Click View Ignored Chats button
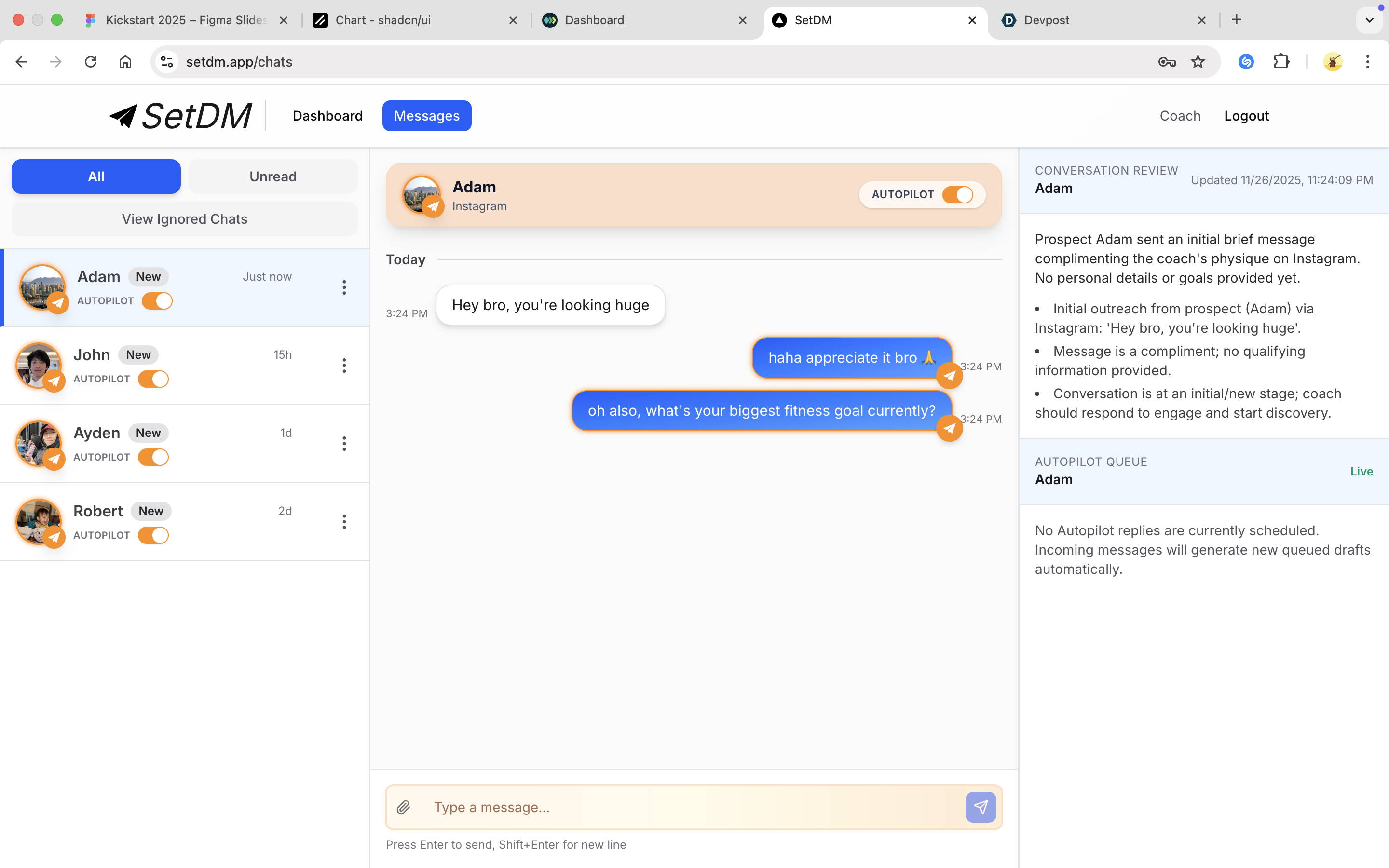 tap(184, 219)
